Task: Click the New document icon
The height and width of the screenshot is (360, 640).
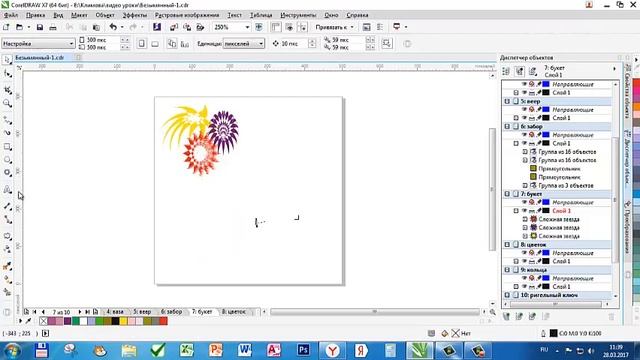Action: tap(6, 27)
